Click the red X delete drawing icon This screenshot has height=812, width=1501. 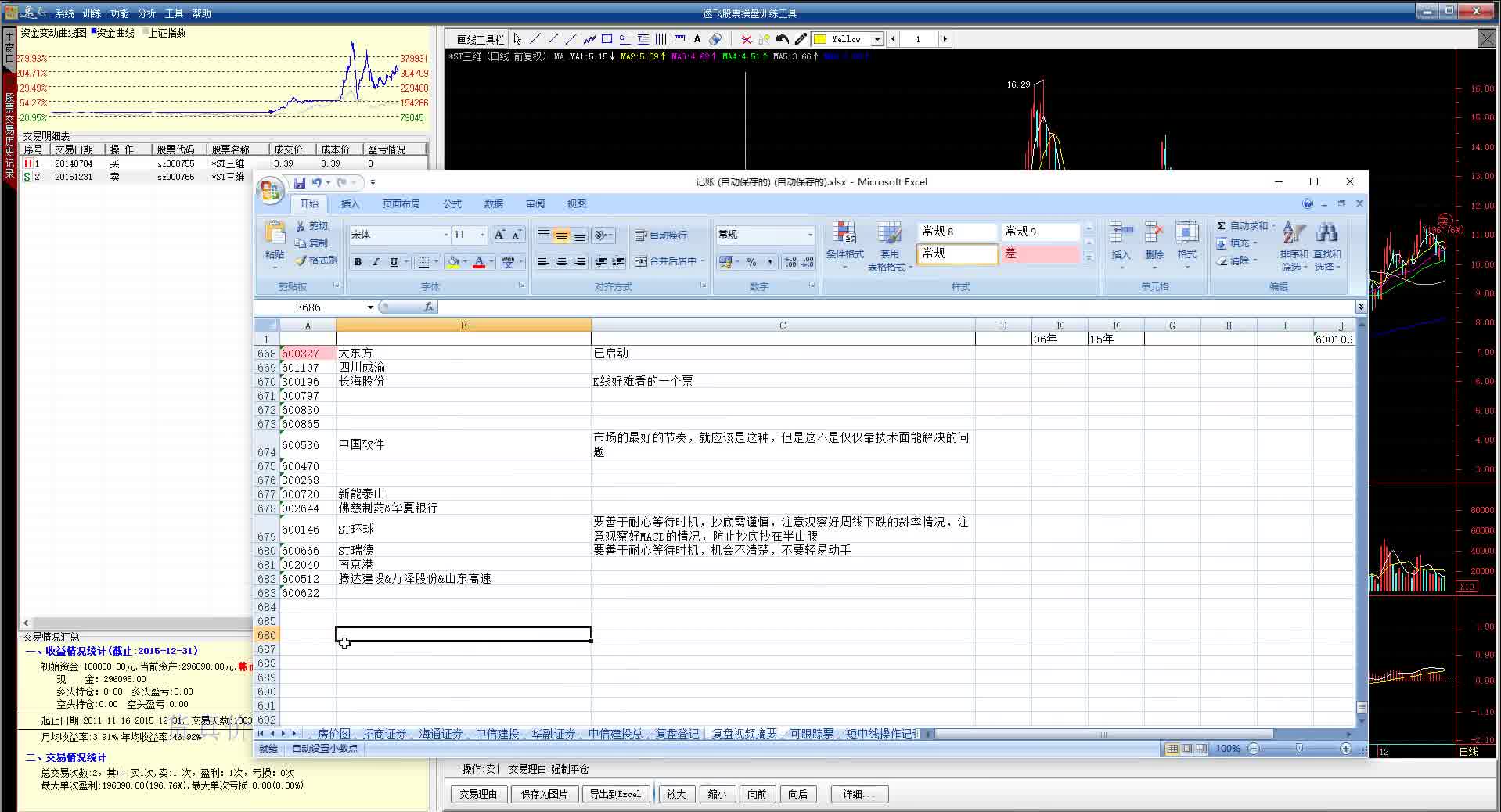pos(747,39)
